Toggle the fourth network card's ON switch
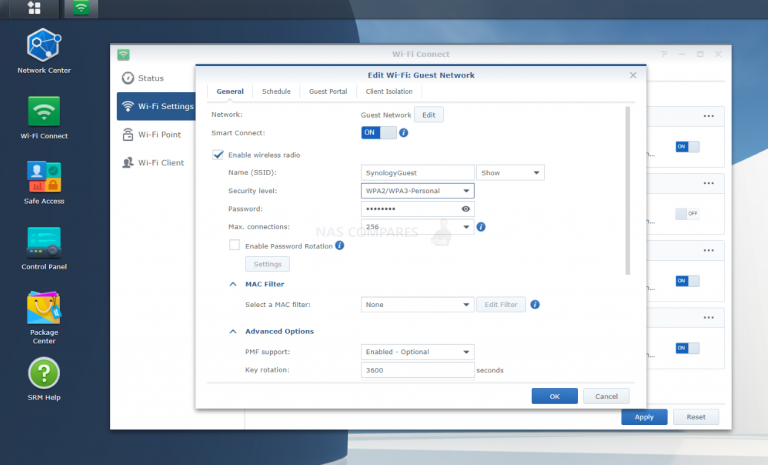Image resolution: width=768 pixels, height=465 pixels. coord(688,348)
